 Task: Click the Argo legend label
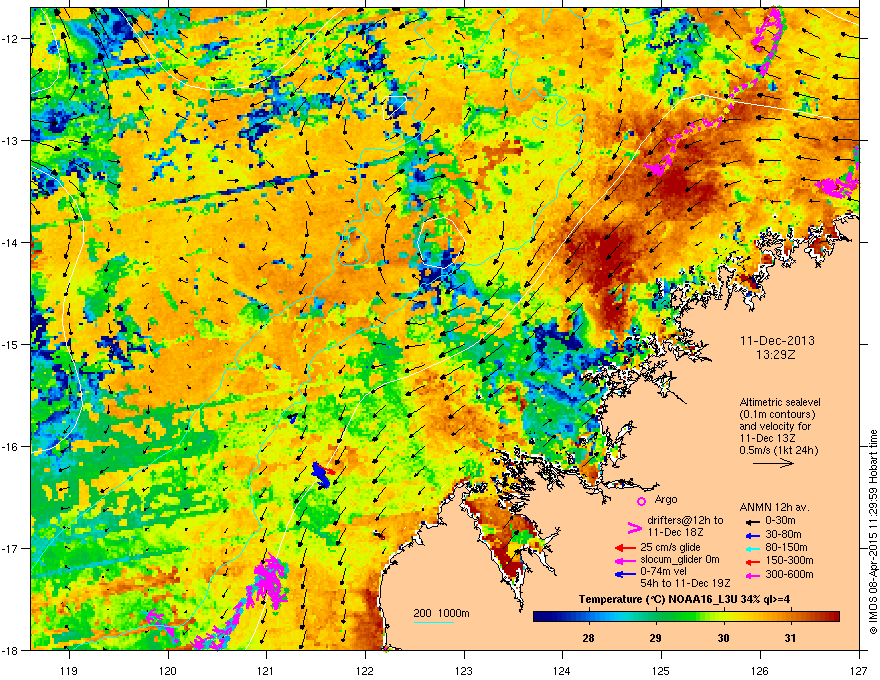[x=666, y=499]
